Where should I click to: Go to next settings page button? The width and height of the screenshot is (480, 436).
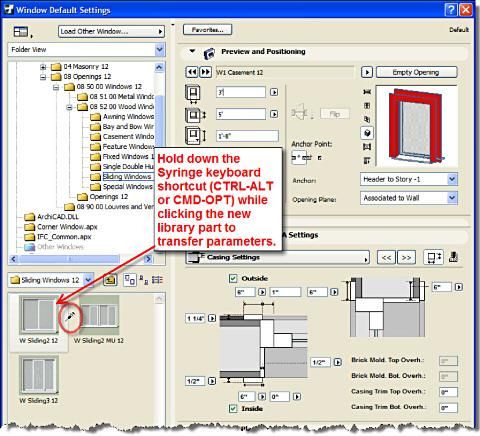click(x=406, y=258)
